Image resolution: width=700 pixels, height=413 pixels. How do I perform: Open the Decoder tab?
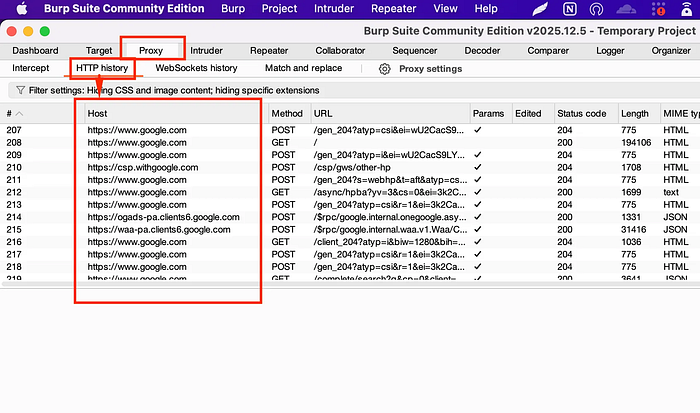tap(482, 50)
